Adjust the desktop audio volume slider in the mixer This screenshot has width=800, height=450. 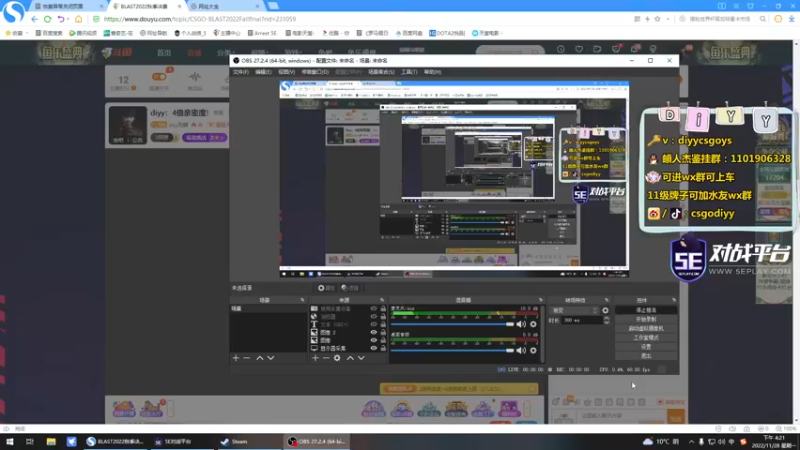453,351
